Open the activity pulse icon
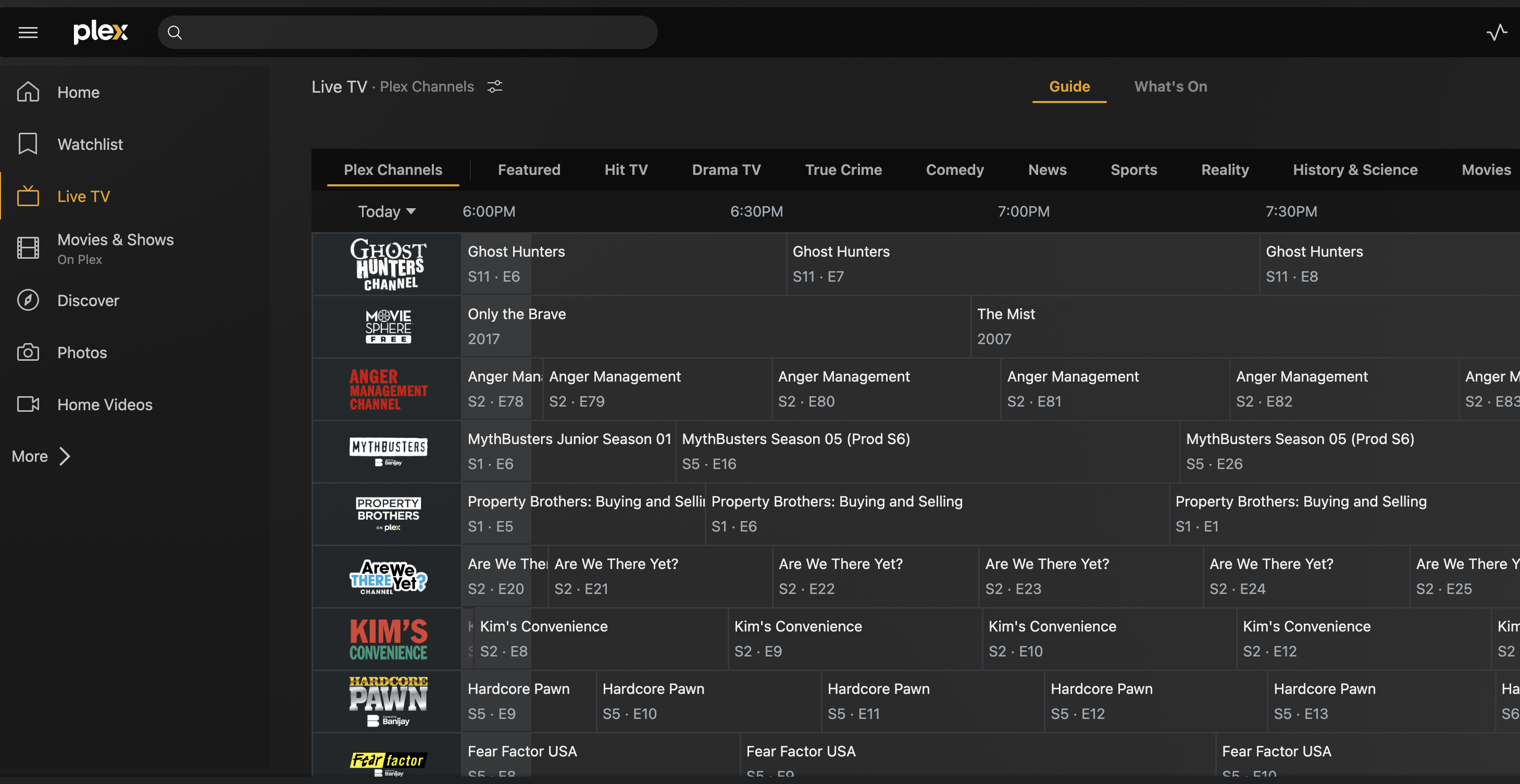 pyautogui.click(x=1496, y=32)
